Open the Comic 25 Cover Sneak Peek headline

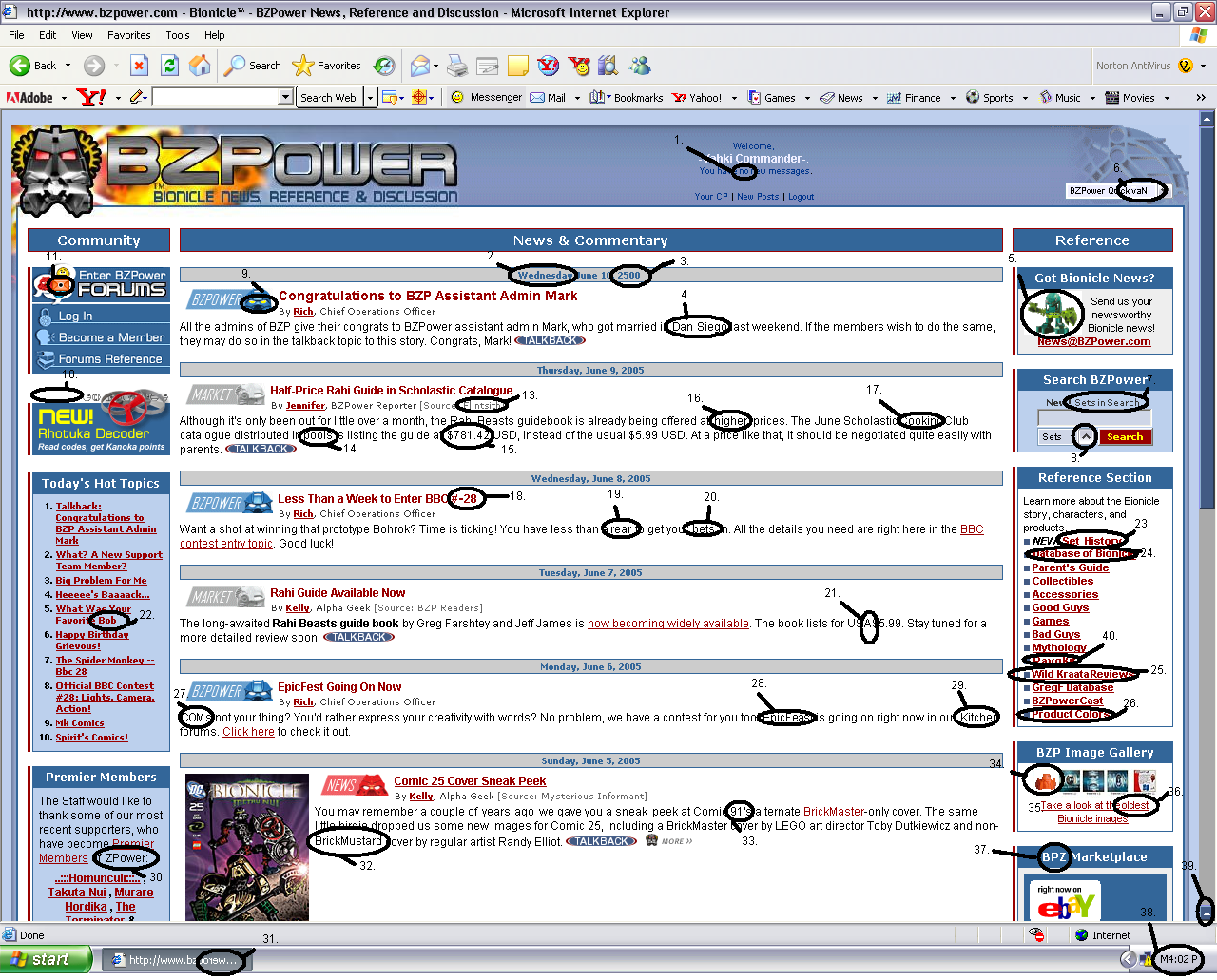[470, 781]
